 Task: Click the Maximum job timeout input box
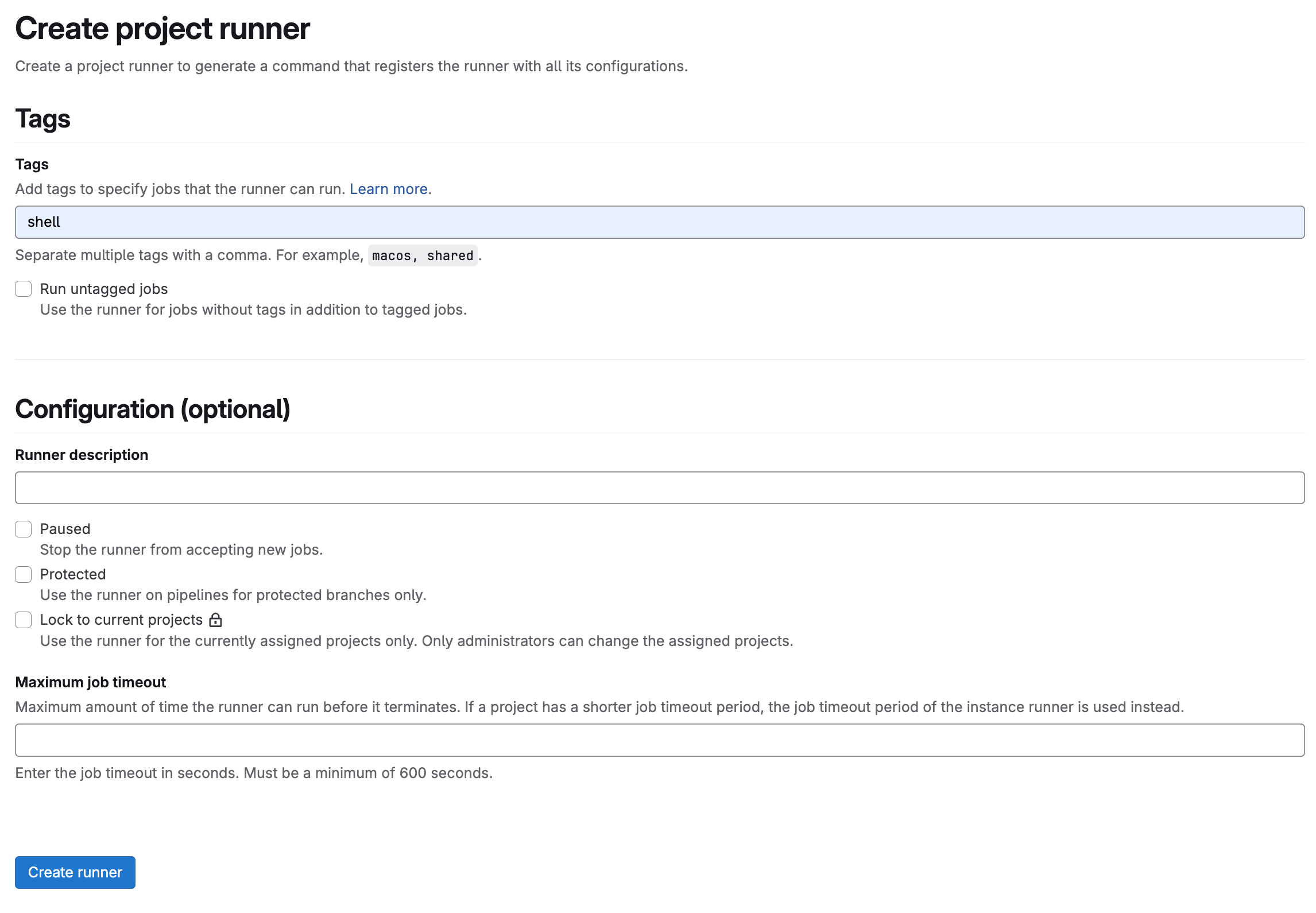pos(659,740)
